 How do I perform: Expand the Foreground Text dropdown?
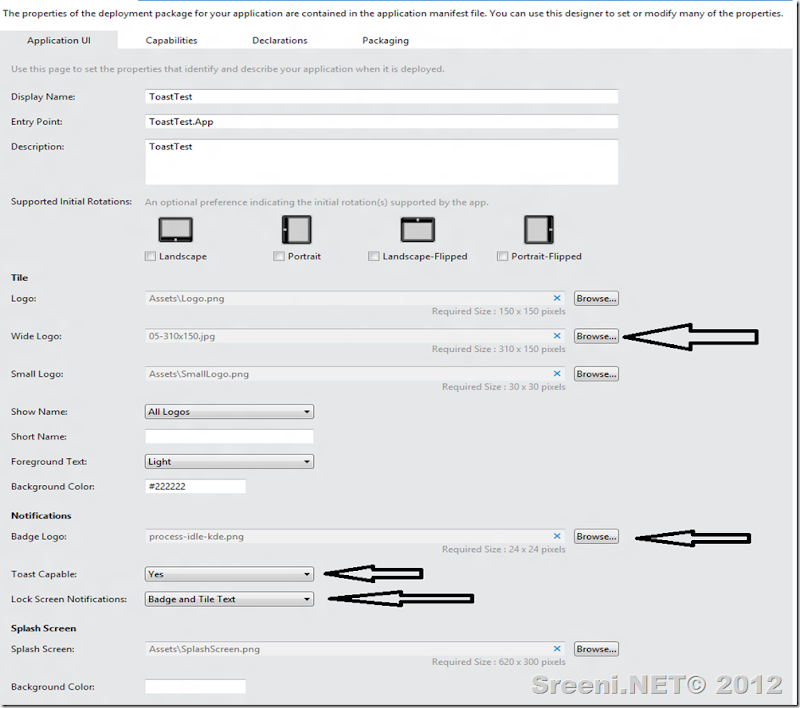coord(229,462)
